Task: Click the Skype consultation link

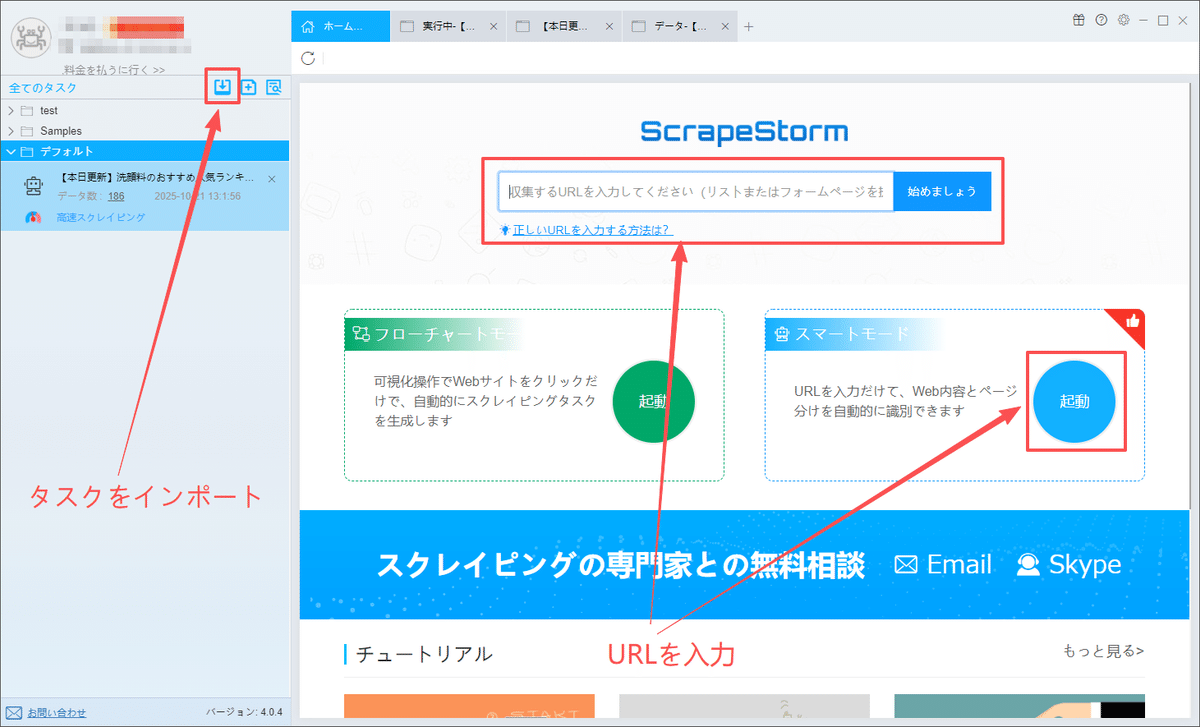Action: pyautogui.click(x=1068, y=564)
